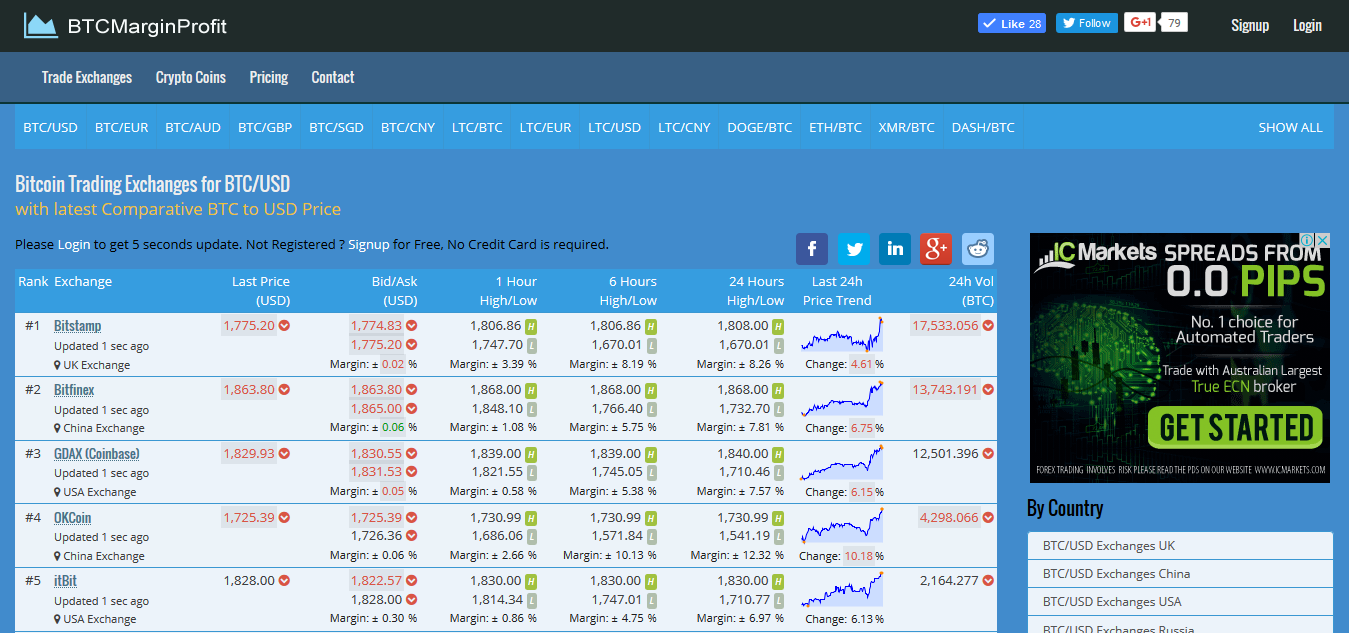Share page on Facebook icon
The height and width of the screenshot is (633, 1349).
click(812, 249)
